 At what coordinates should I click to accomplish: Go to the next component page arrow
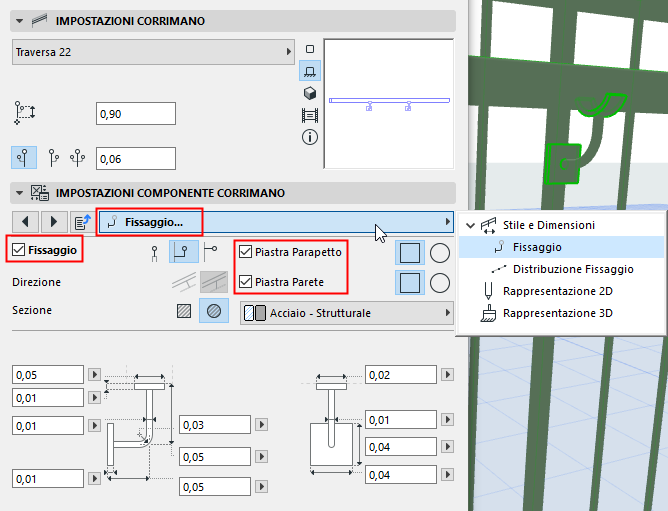(x=54, y=222)
